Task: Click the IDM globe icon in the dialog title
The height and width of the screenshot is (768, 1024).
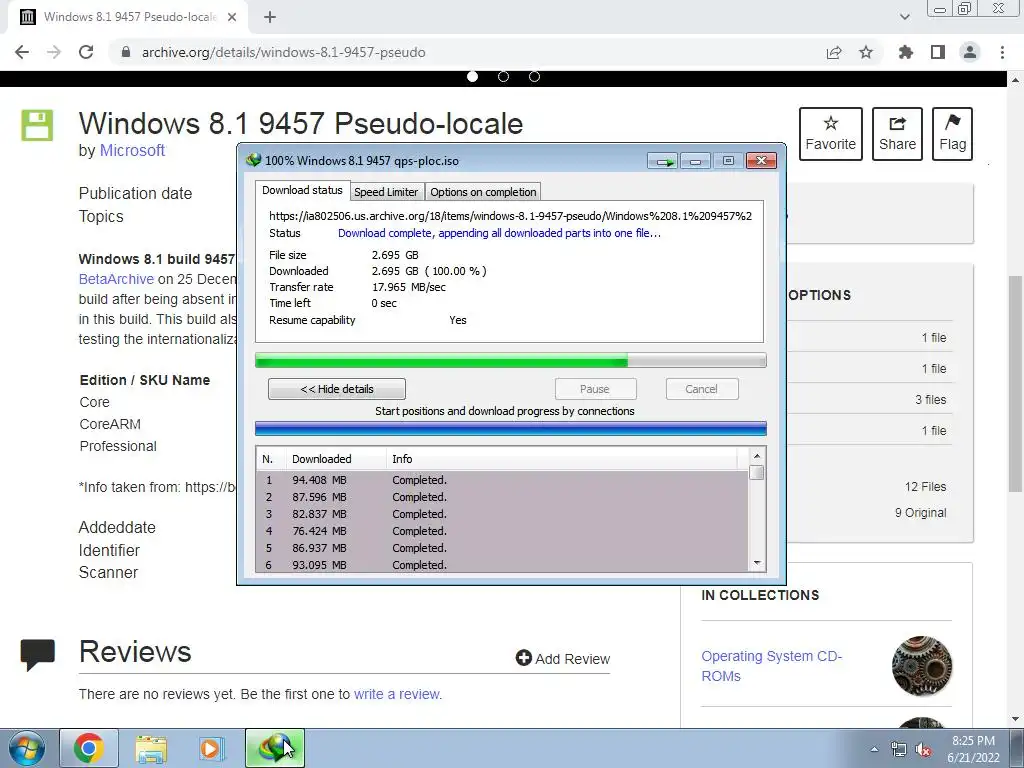Action: point(253,160)
